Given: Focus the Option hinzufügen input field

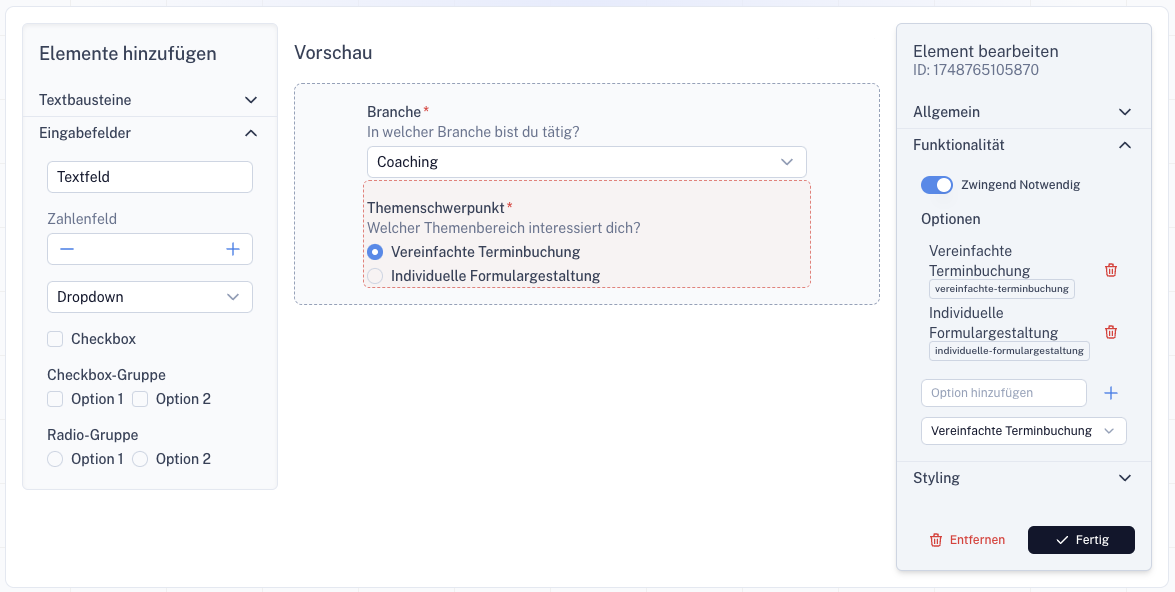Looking at the screenshot, I should [1003, 393].
